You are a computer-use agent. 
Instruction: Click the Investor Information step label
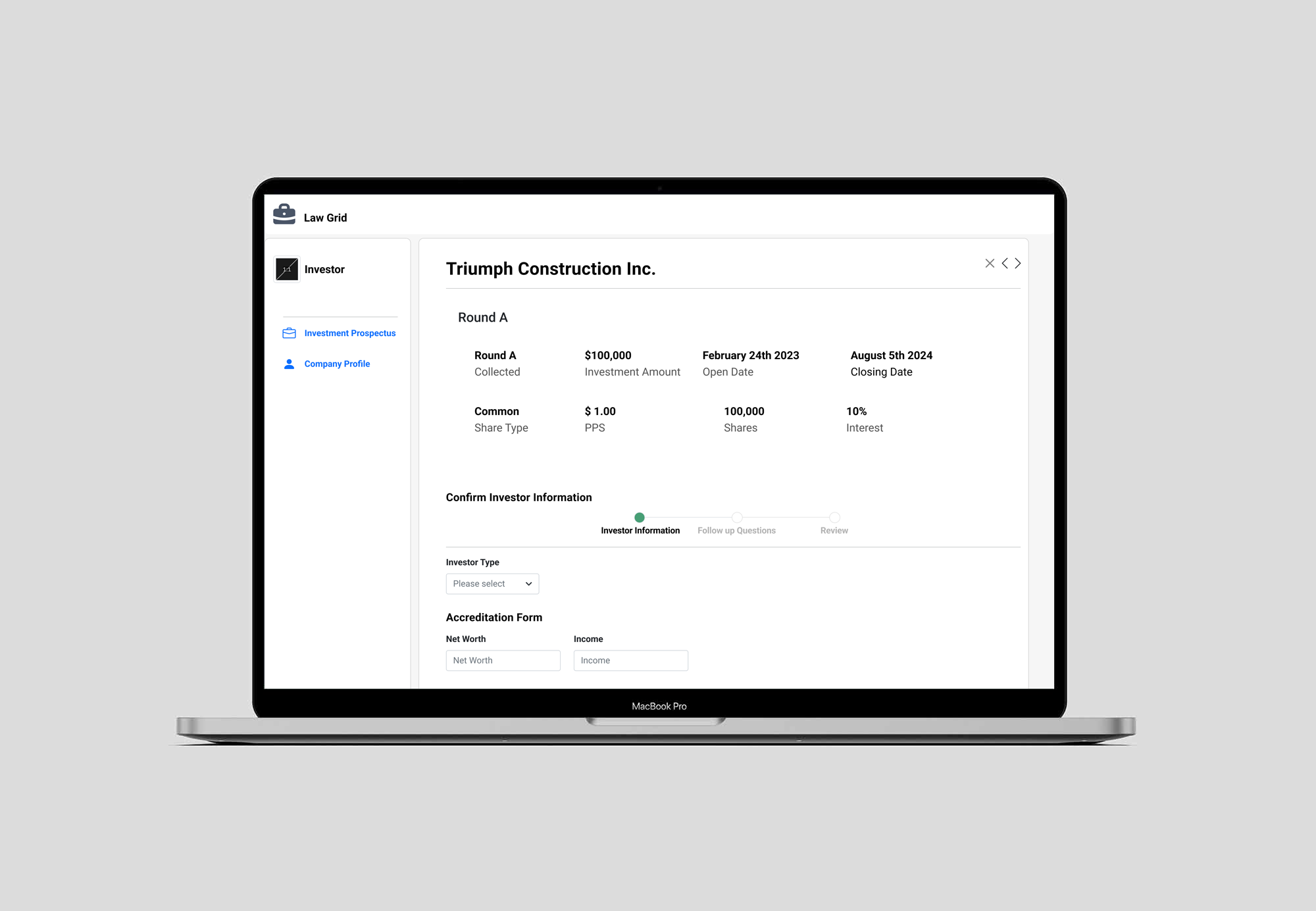[x=640, y=531]
